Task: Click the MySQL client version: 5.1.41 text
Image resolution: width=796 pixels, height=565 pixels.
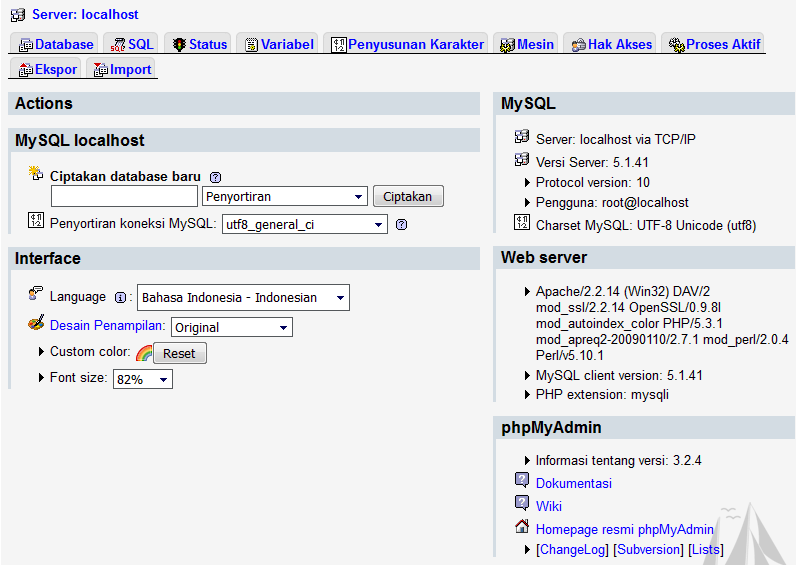Action: [619, 376]
